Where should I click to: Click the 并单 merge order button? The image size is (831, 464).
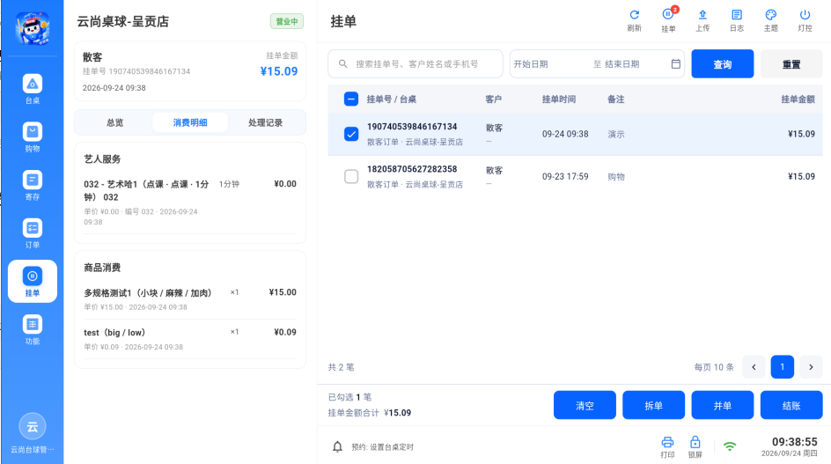coord(722,405)
